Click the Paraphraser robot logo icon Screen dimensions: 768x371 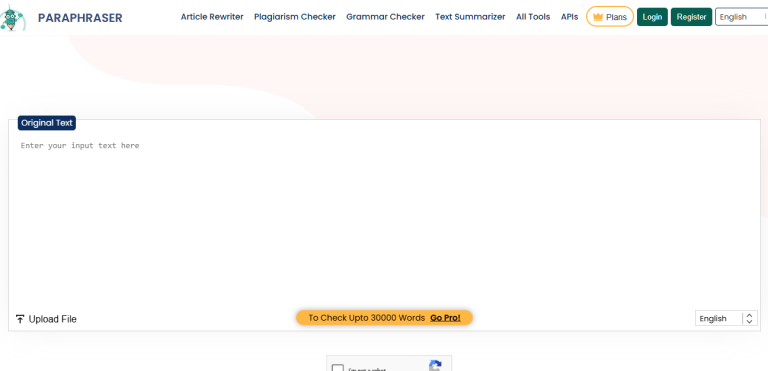[13, 18]
